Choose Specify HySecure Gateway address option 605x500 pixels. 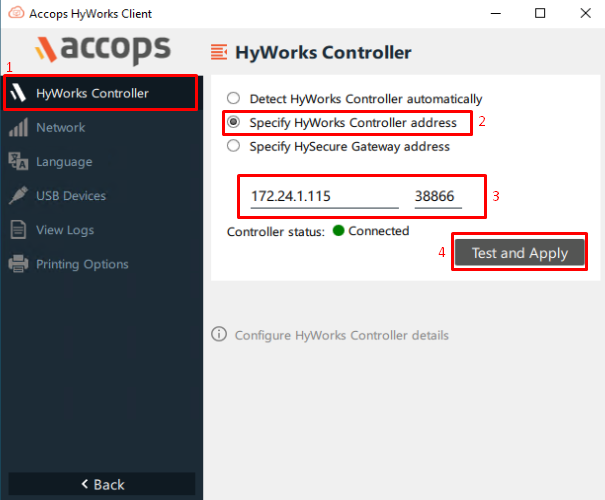(x=234, y=146)
